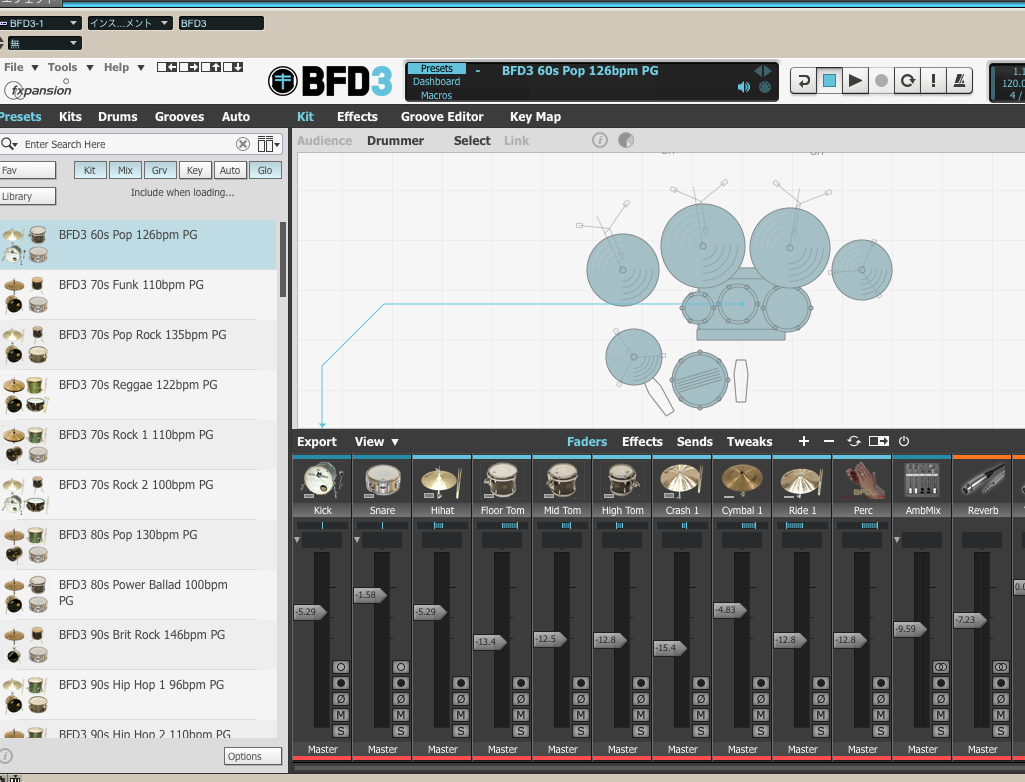
Task: Go to next preset with right arrow
Action: tap(767, 71)
